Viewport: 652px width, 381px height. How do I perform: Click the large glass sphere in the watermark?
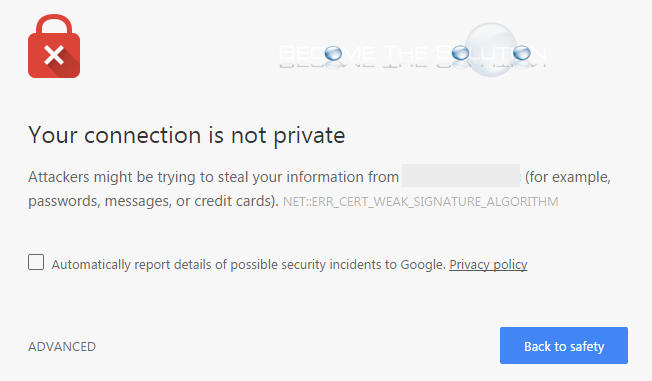point(491,50)
